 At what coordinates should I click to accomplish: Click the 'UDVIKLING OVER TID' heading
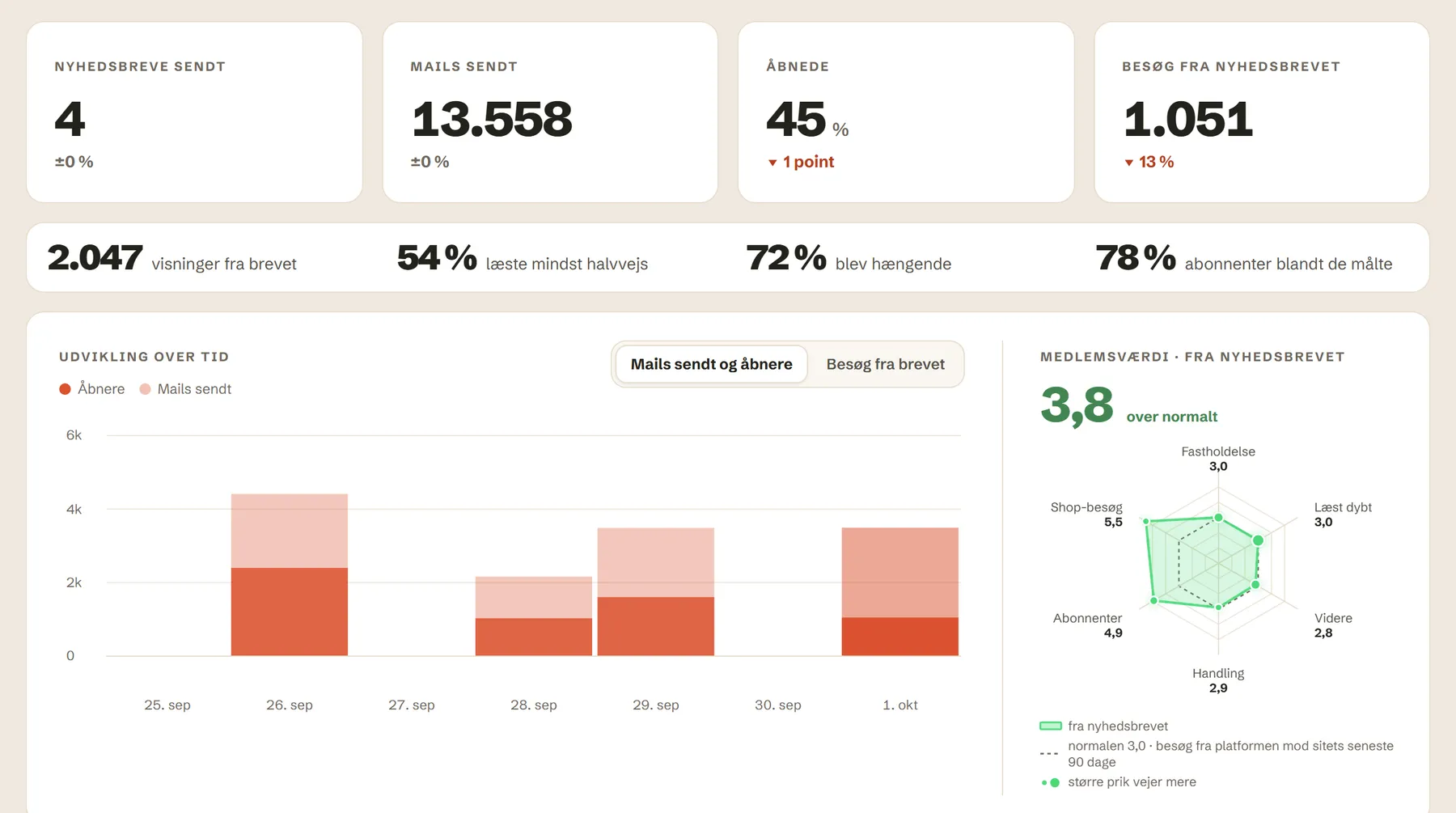(x=144, y=357)
